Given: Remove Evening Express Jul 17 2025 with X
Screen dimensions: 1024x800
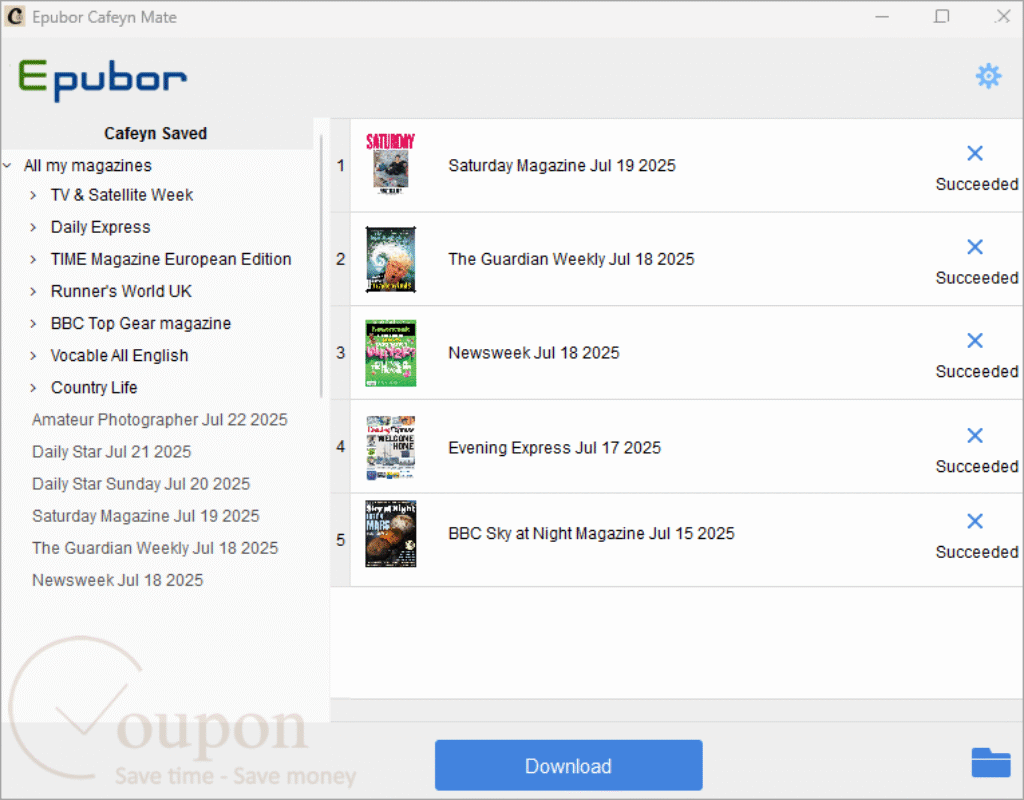Looking at the screenshot, I should (x=974, y=435).
